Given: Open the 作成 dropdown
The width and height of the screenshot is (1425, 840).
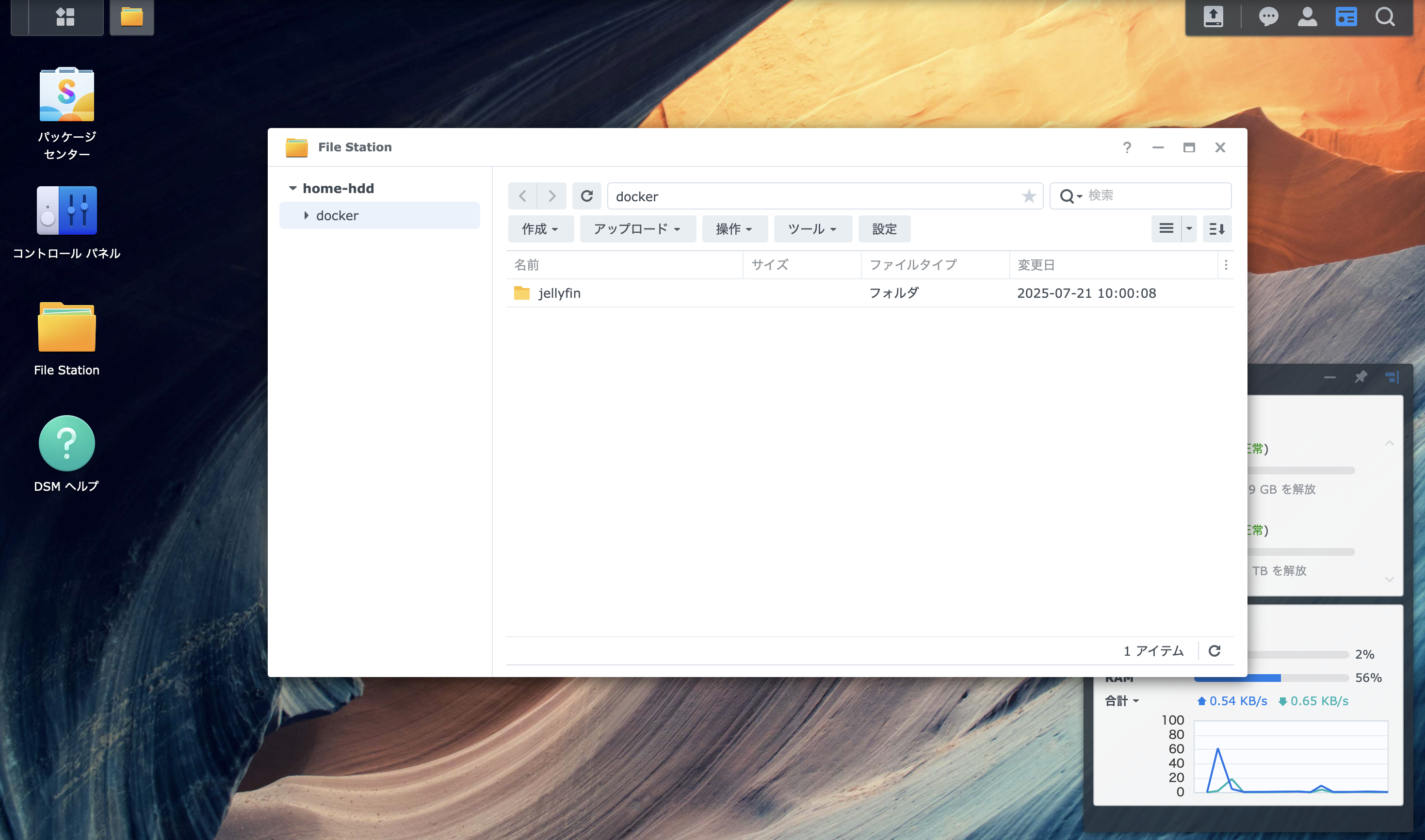Looking at the screenshot, I should [540, 229].
